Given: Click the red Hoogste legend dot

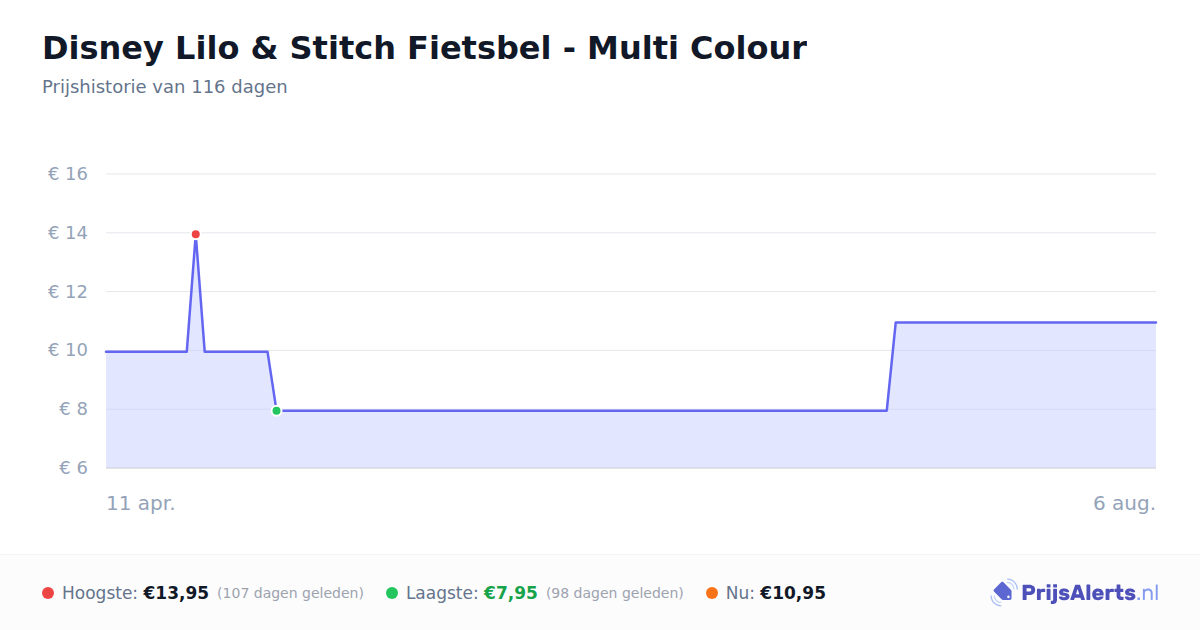Looking at the screenshot, I should tap(48, 593).
